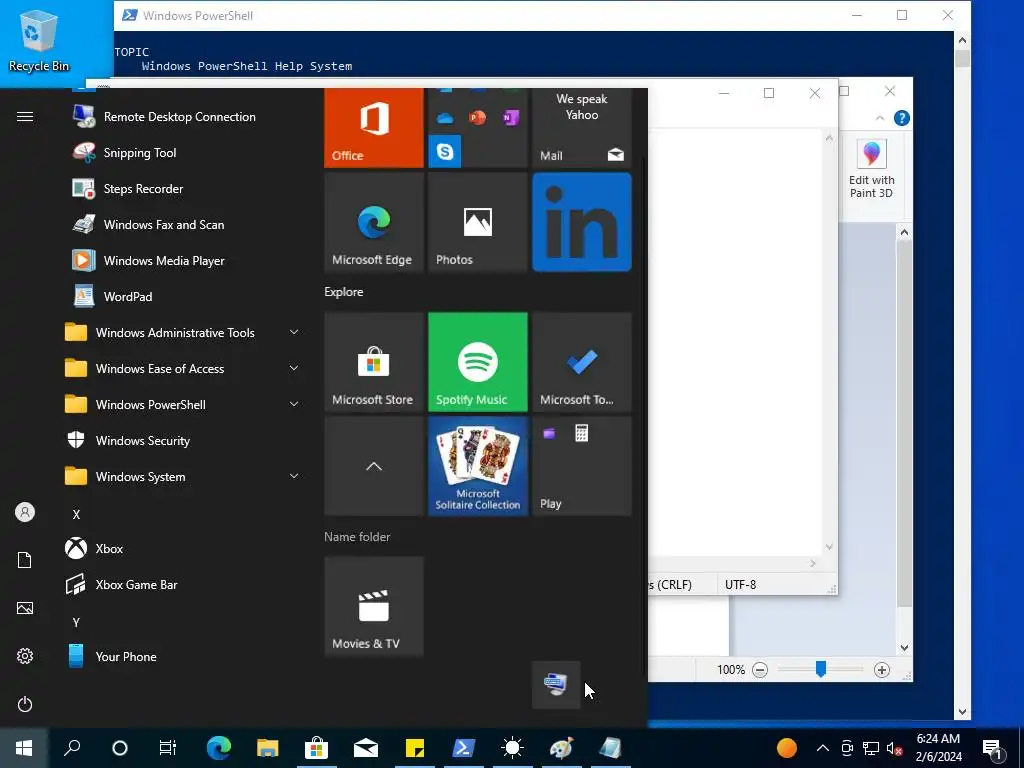Click the UTF-8 encoding in Notepad status bar
Viewport: 1024px width, 768px height.
point(741,584)
